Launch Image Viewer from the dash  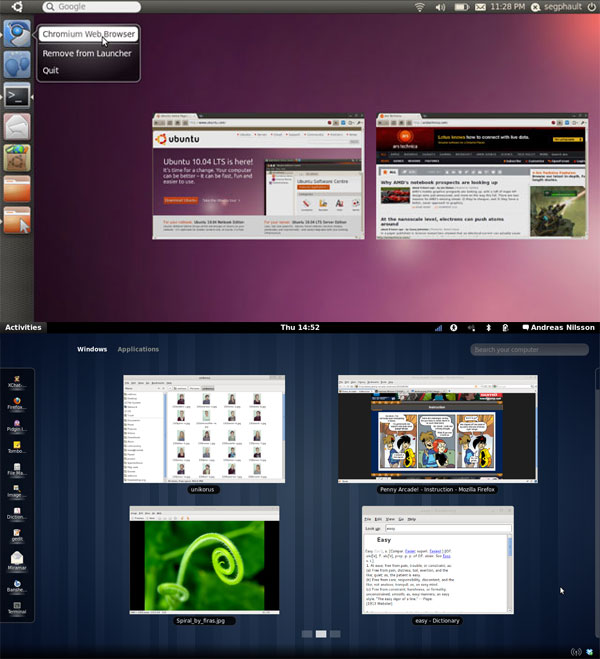[17, 491]
